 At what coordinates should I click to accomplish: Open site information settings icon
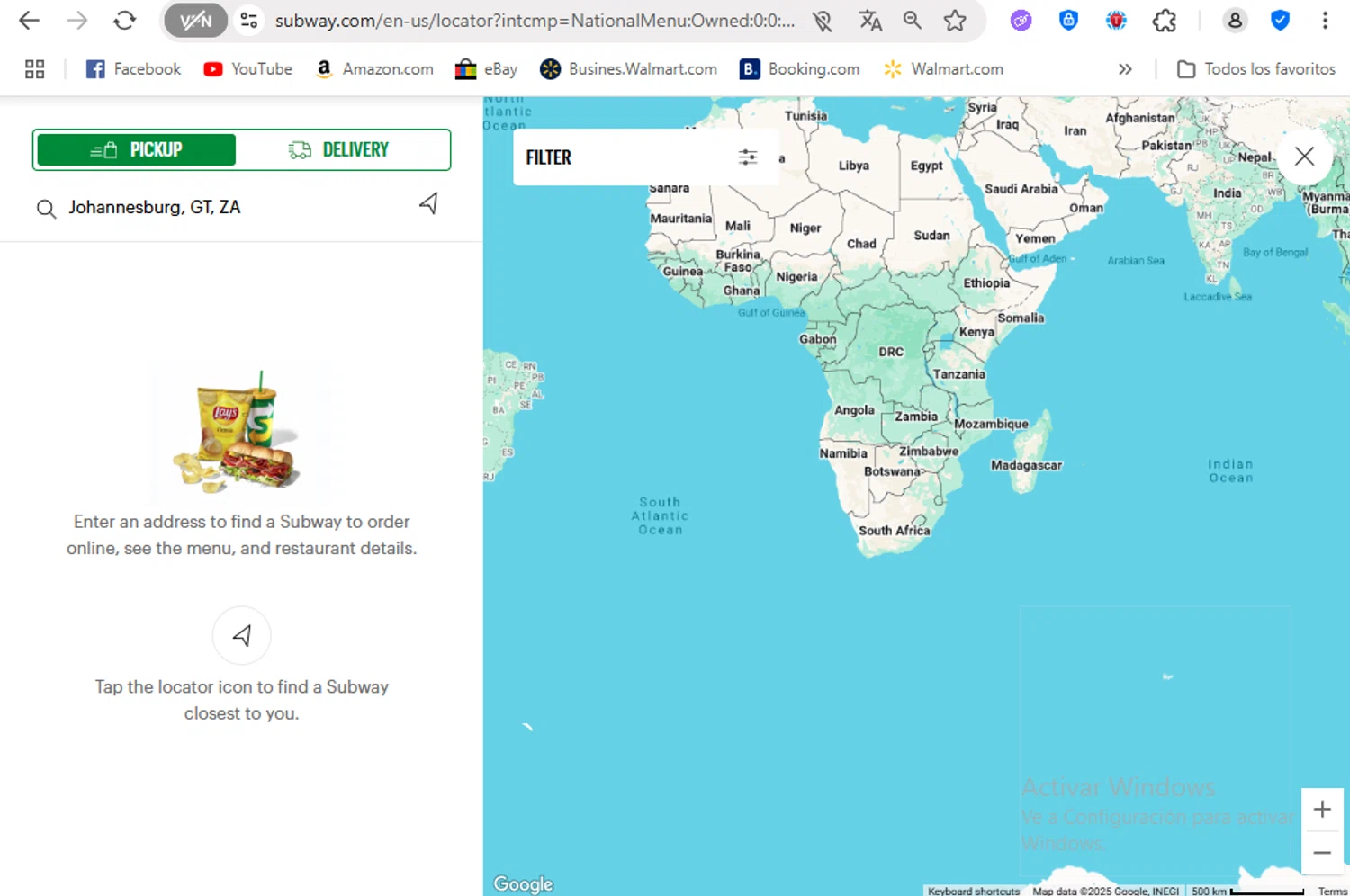[248, 20]
